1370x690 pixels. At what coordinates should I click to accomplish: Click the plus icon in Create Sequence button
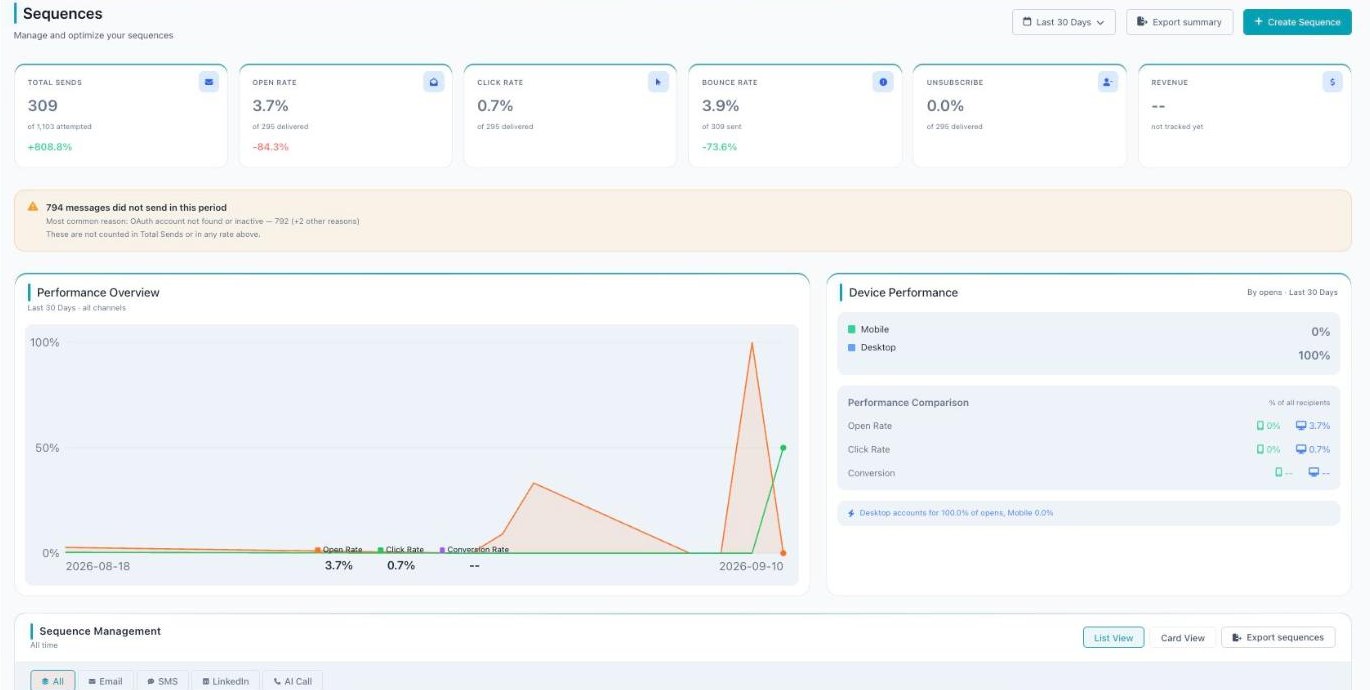point(1259,22)
